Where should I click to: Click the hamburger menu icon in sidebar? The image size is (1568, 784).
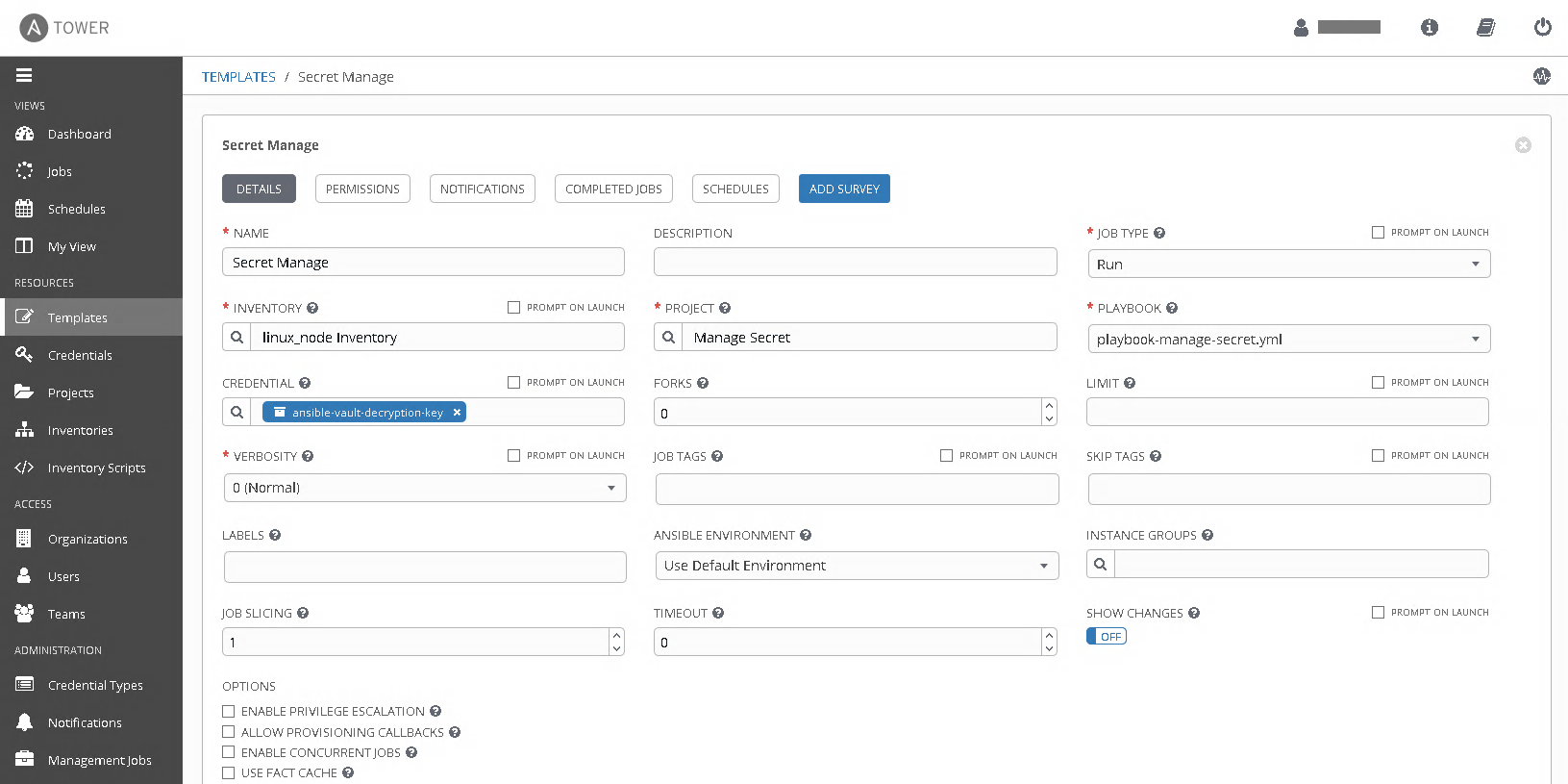click(x=24, y=75)
